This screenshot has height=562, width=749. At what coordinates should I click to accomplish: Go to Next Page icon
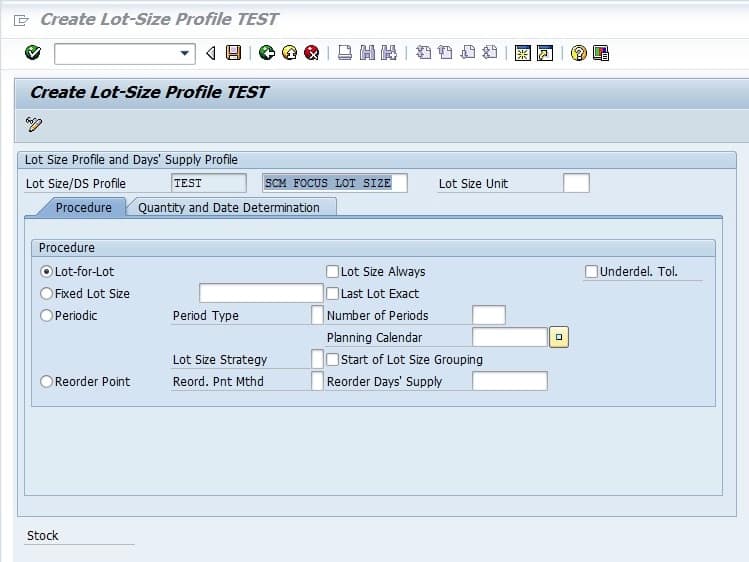click(468, 53)
